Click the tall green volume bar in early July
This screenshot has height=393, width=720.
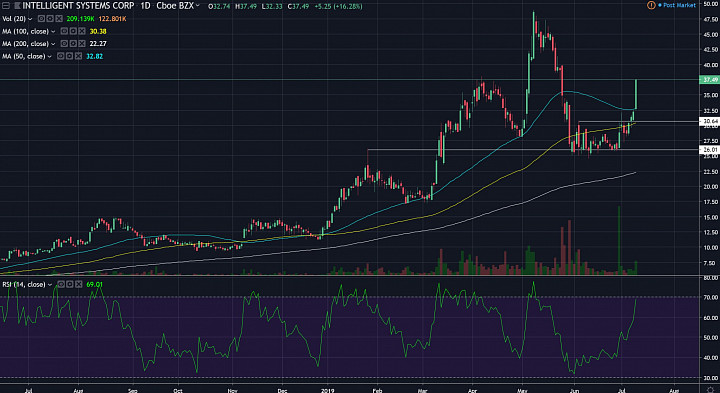point(619,241)
